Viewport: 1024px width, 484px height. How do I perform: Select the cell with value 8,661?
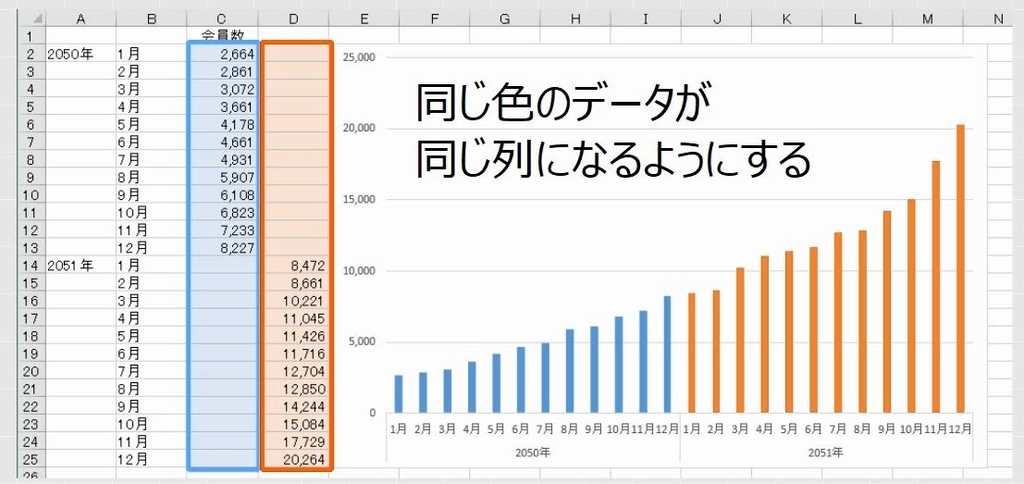click(x=293, y=283)
